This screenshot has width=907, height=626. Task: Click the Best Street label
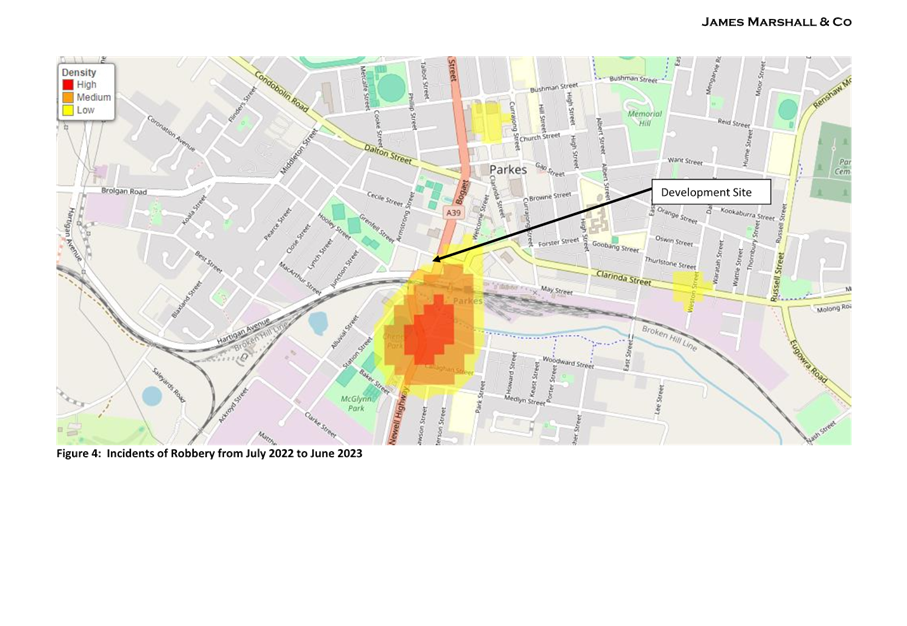click(x=208, y=262)
